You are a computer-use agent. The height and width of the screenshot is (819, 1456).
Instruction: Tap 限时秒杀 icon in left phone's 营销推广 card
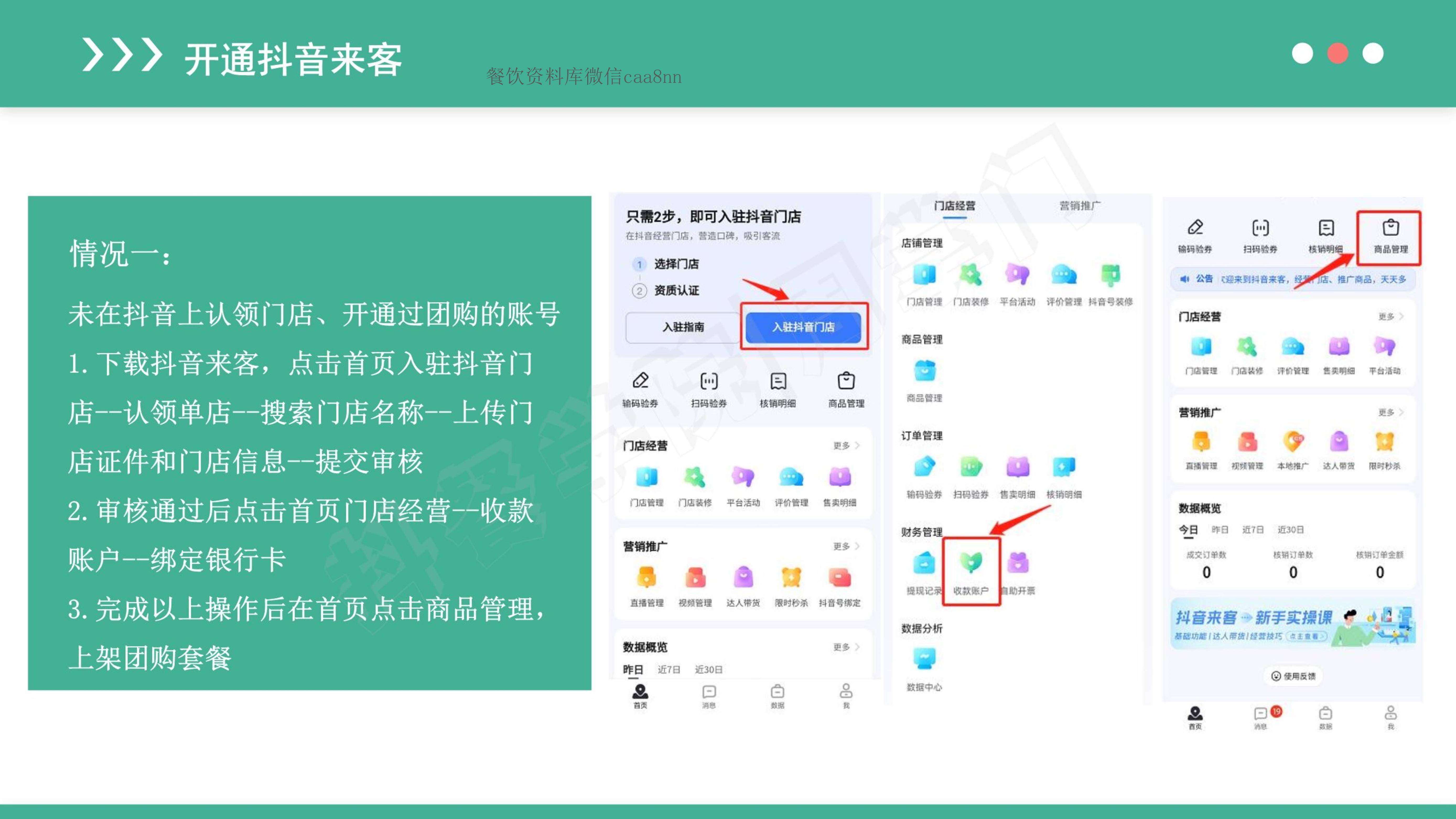791,578
